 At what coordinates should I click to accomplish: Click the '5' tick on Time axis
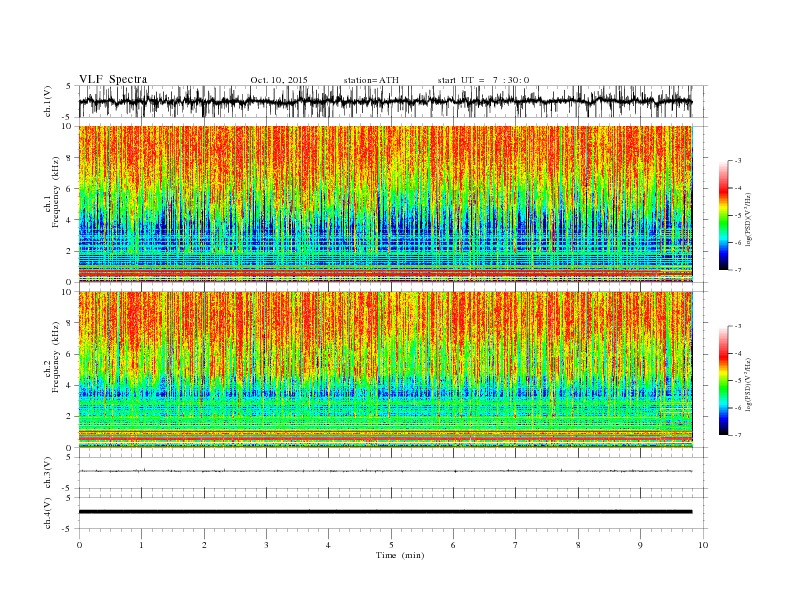(391, 545)
